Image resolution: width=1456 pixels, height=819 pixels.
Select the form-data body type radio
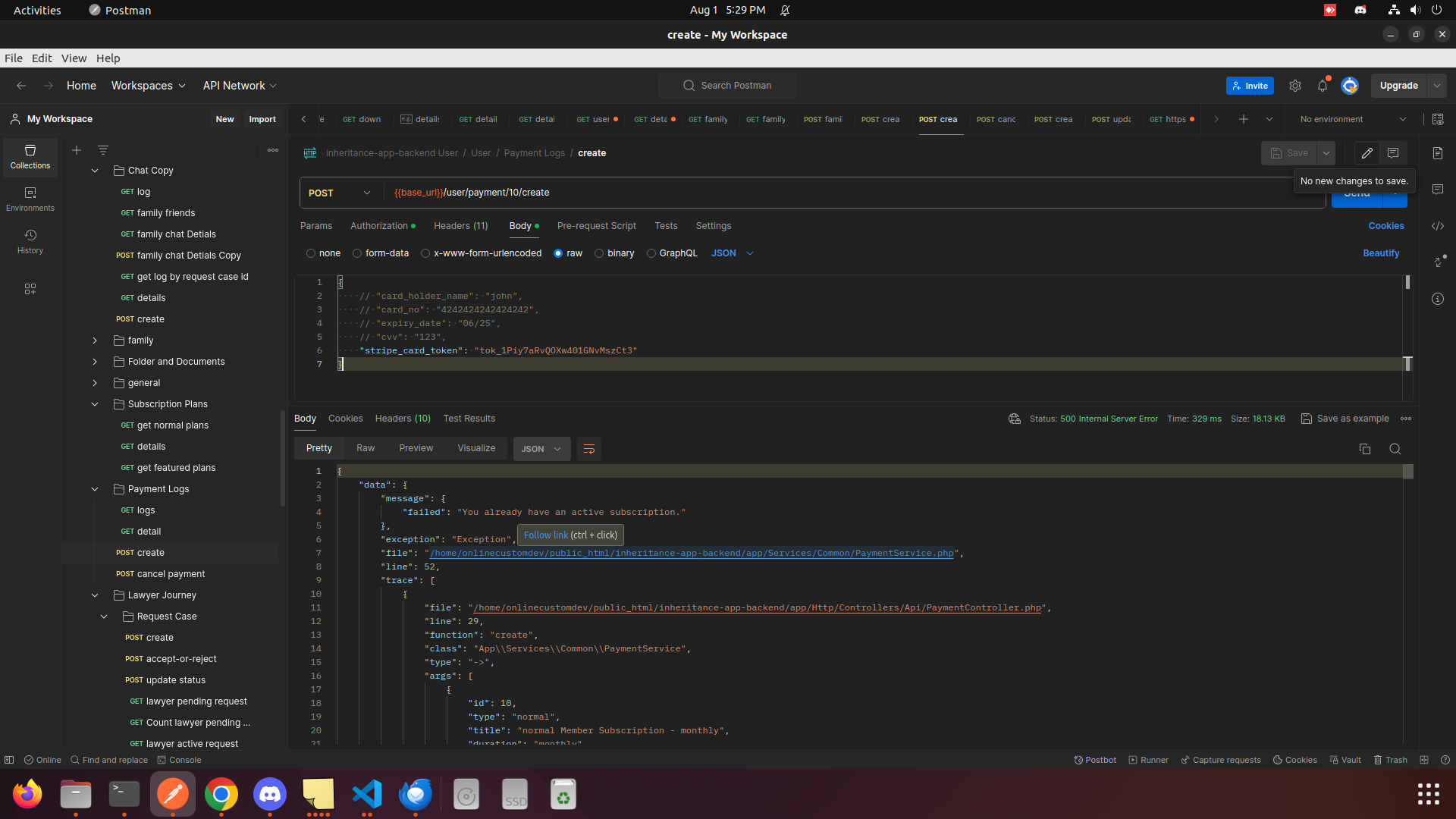pos(357,253)
